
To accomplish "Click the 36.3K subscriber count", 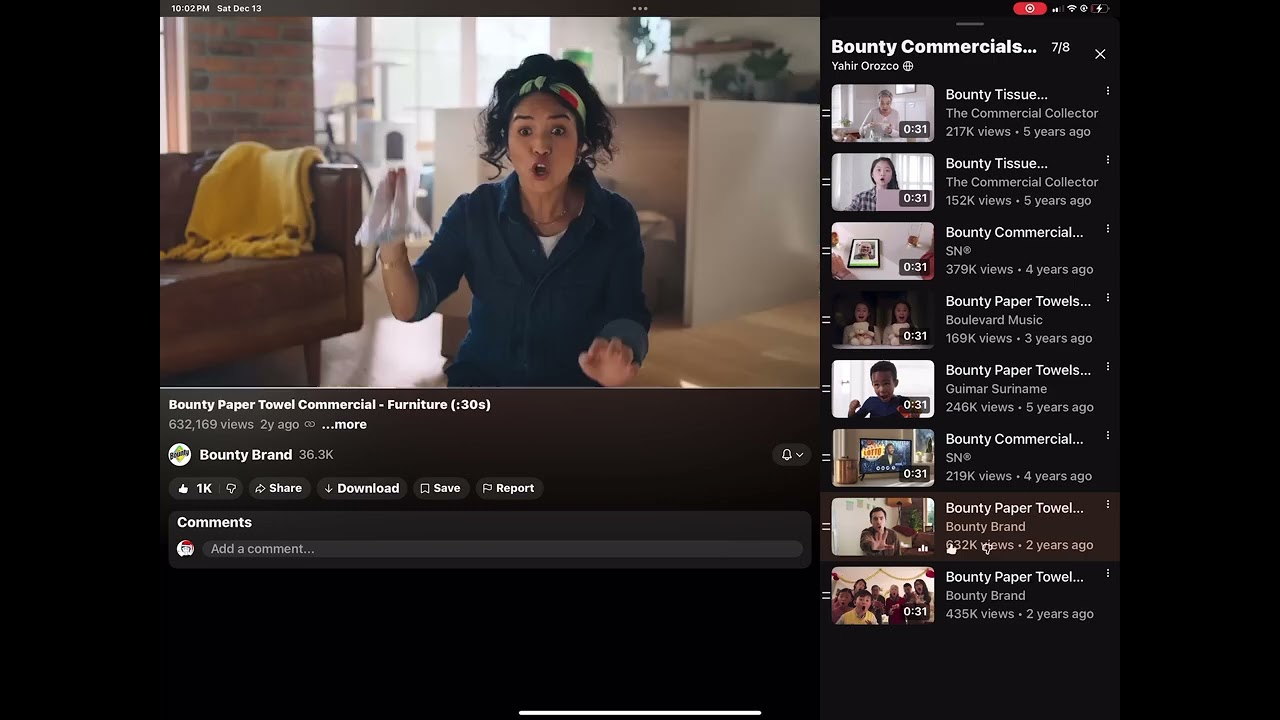I will click(316, 455).
